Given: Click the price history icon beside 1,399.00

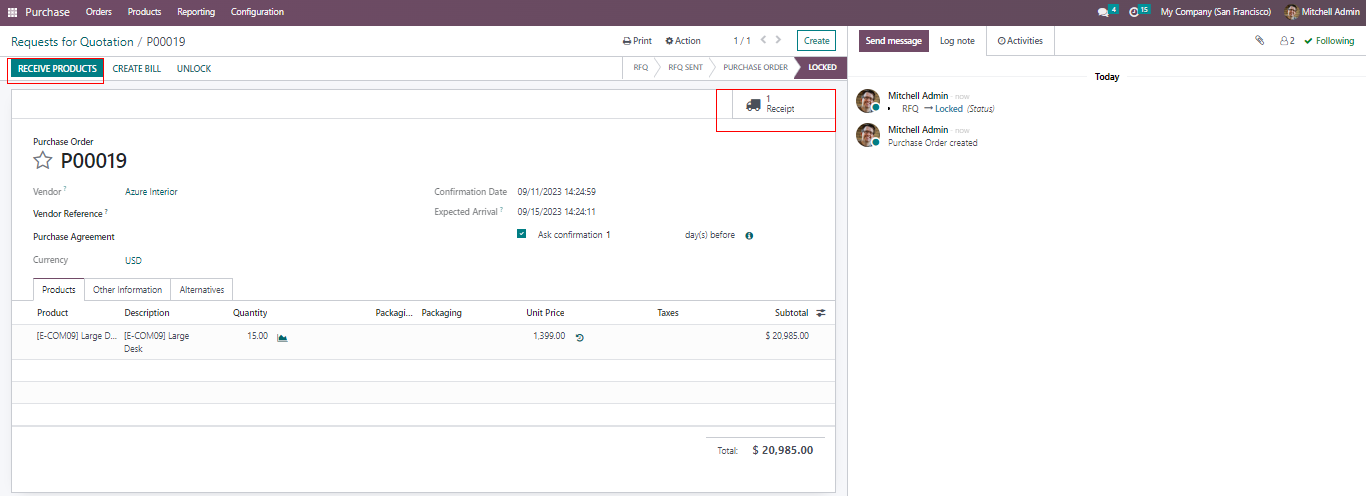Looking at the screenshot, I should 580,337.
